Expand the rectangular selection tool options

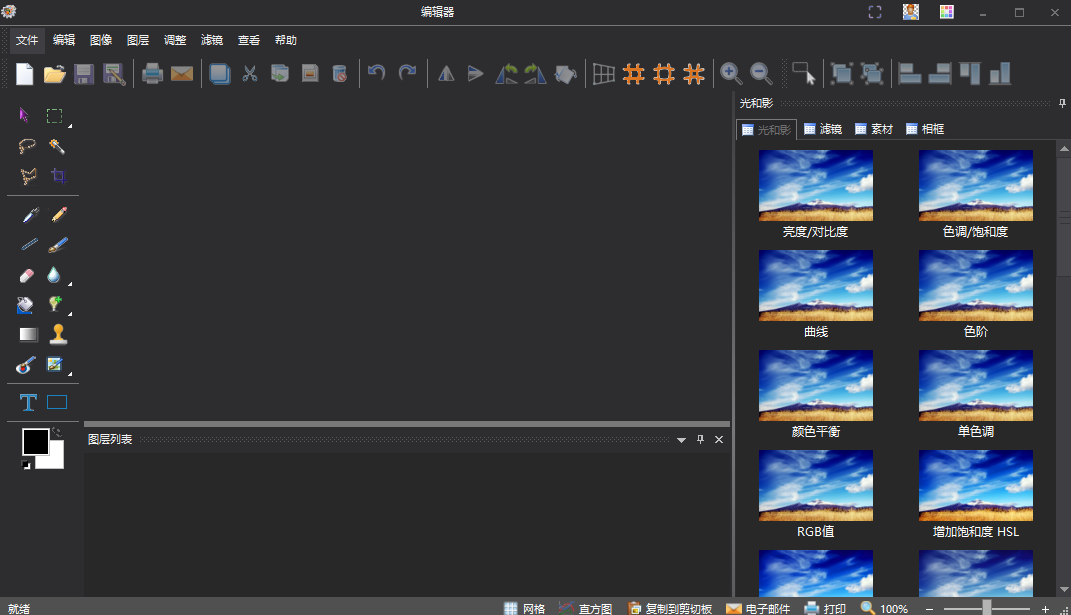(69, 126)
